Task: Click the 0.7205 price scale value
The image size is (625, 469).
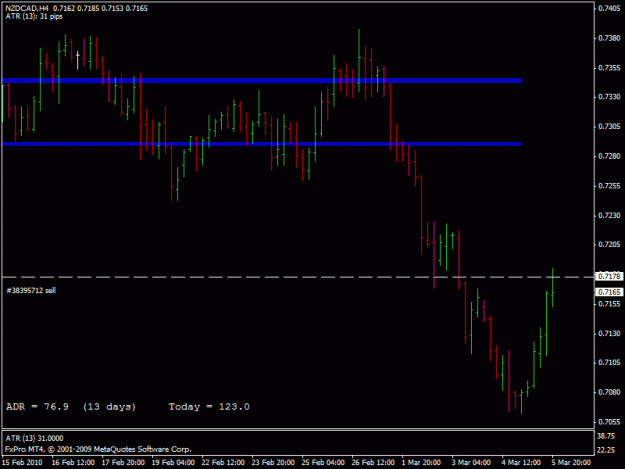Action: [609, 244]
